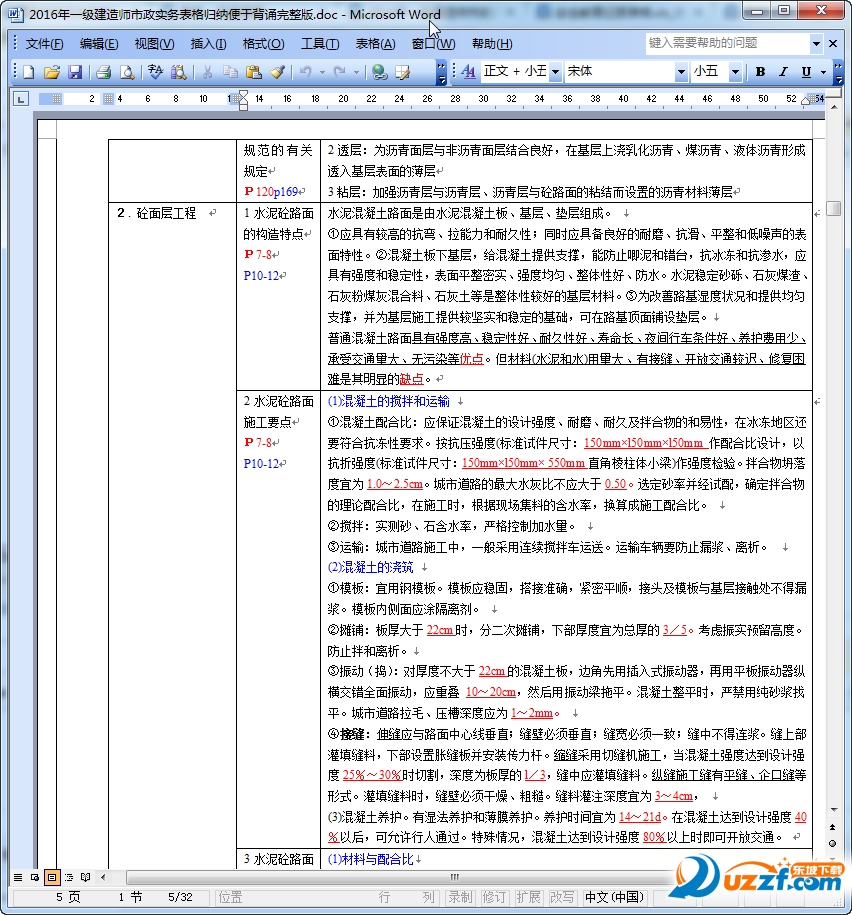The image size is (852, 915).
Task: Open the 工具(T) menu
Action: (320, 44)
